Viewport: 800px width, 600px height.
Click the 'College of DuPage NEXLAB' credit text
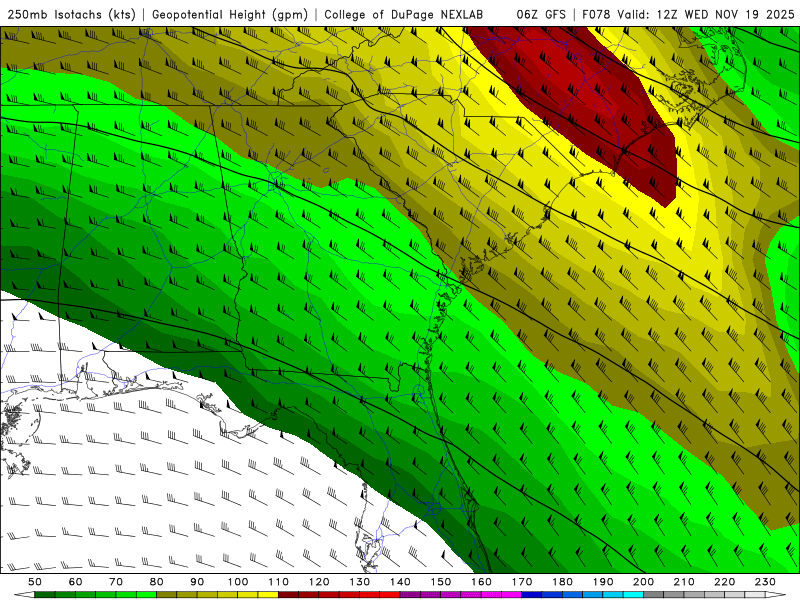pos(404,15)
